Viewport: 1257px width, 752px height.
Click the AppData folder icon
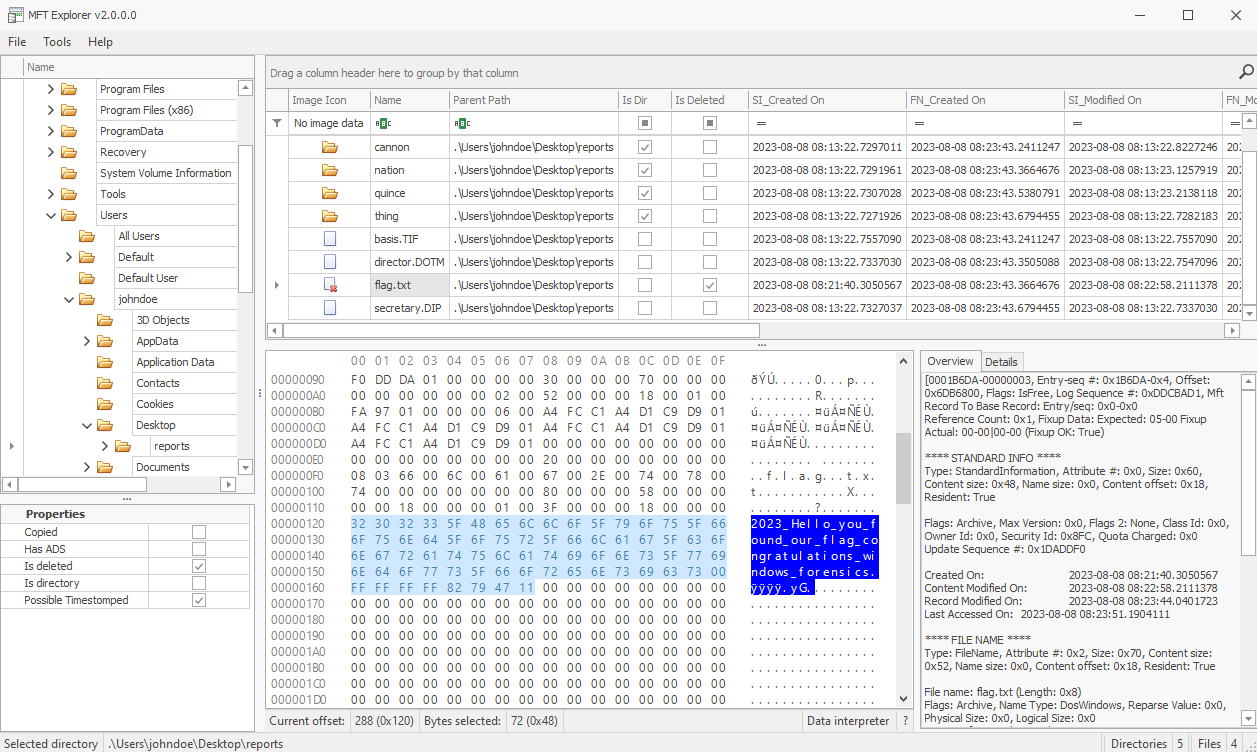[105, 341]
